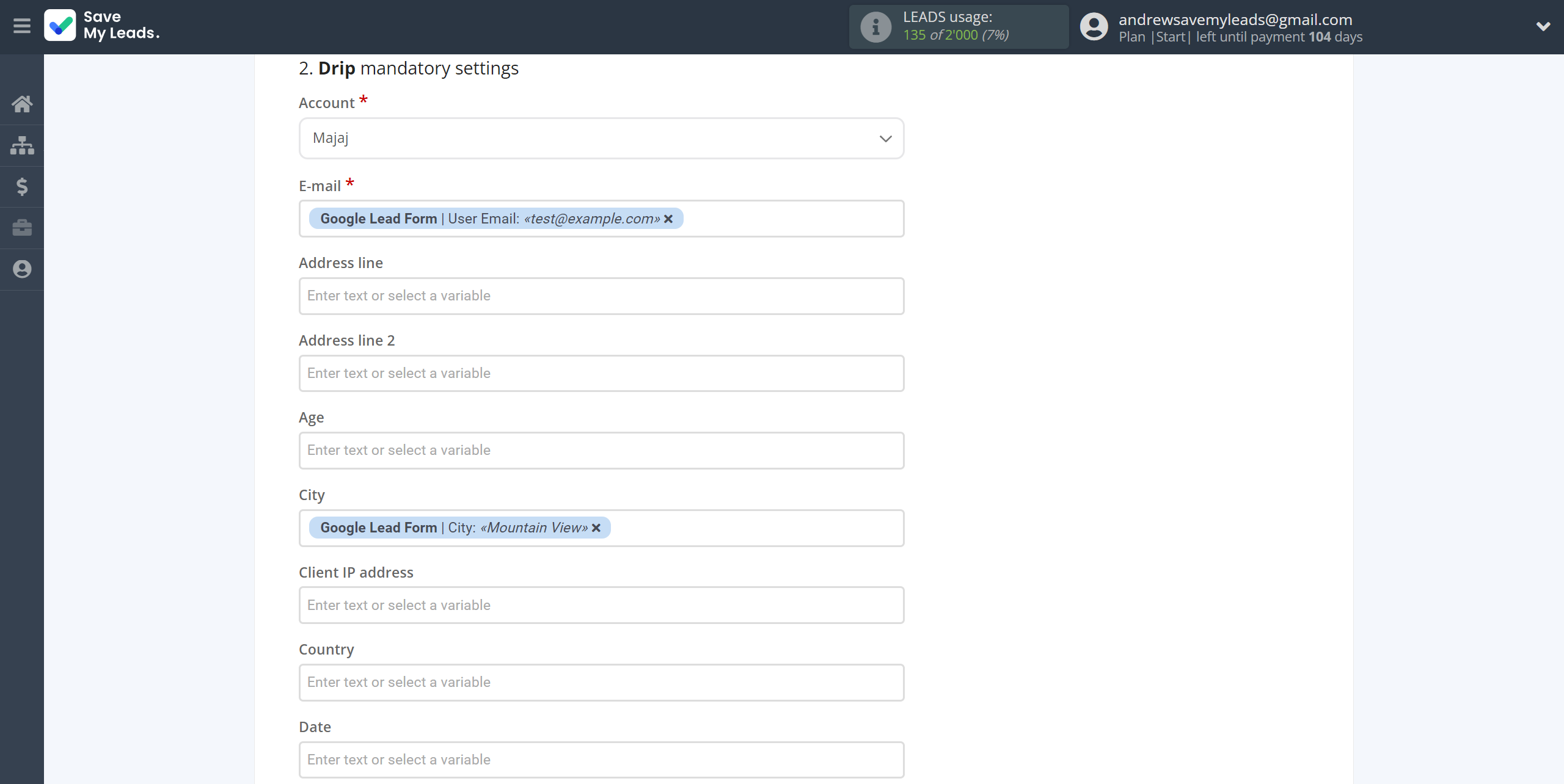Click the Date input field

point(601,760)
